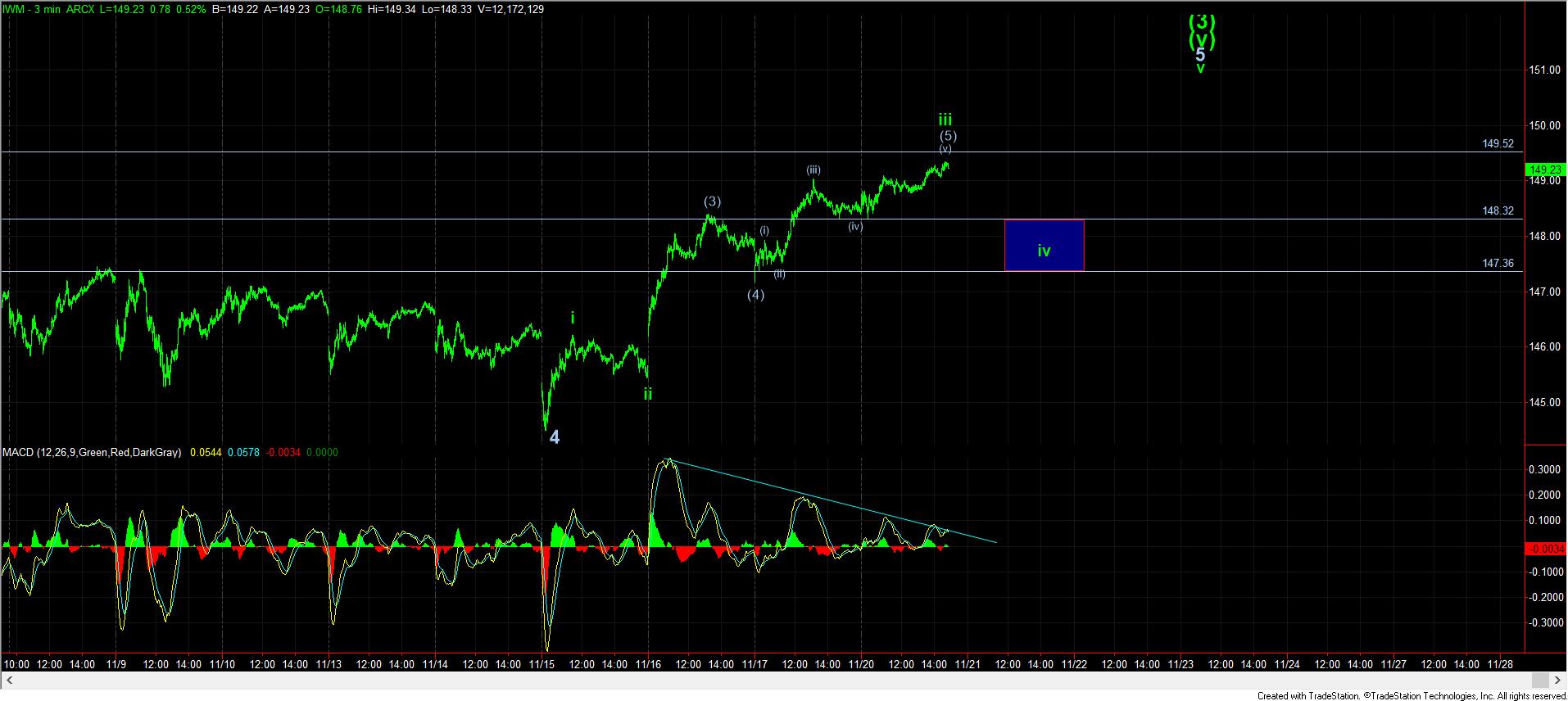The height and width of the screenshot is (701, 1568).
Task: Select the 149.52 horizontal line label
Action: [1498, 143]
